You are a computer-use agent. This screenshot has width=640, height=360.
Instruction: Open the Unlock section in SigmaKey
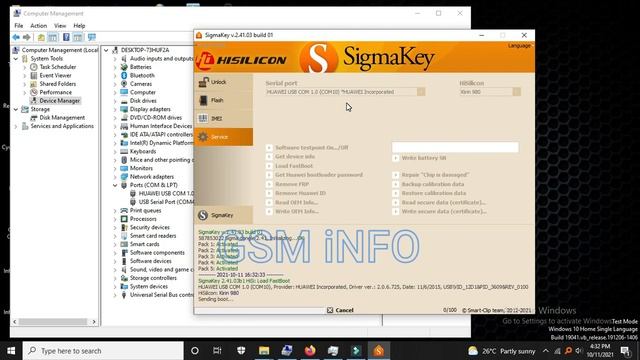click(223, 82)
